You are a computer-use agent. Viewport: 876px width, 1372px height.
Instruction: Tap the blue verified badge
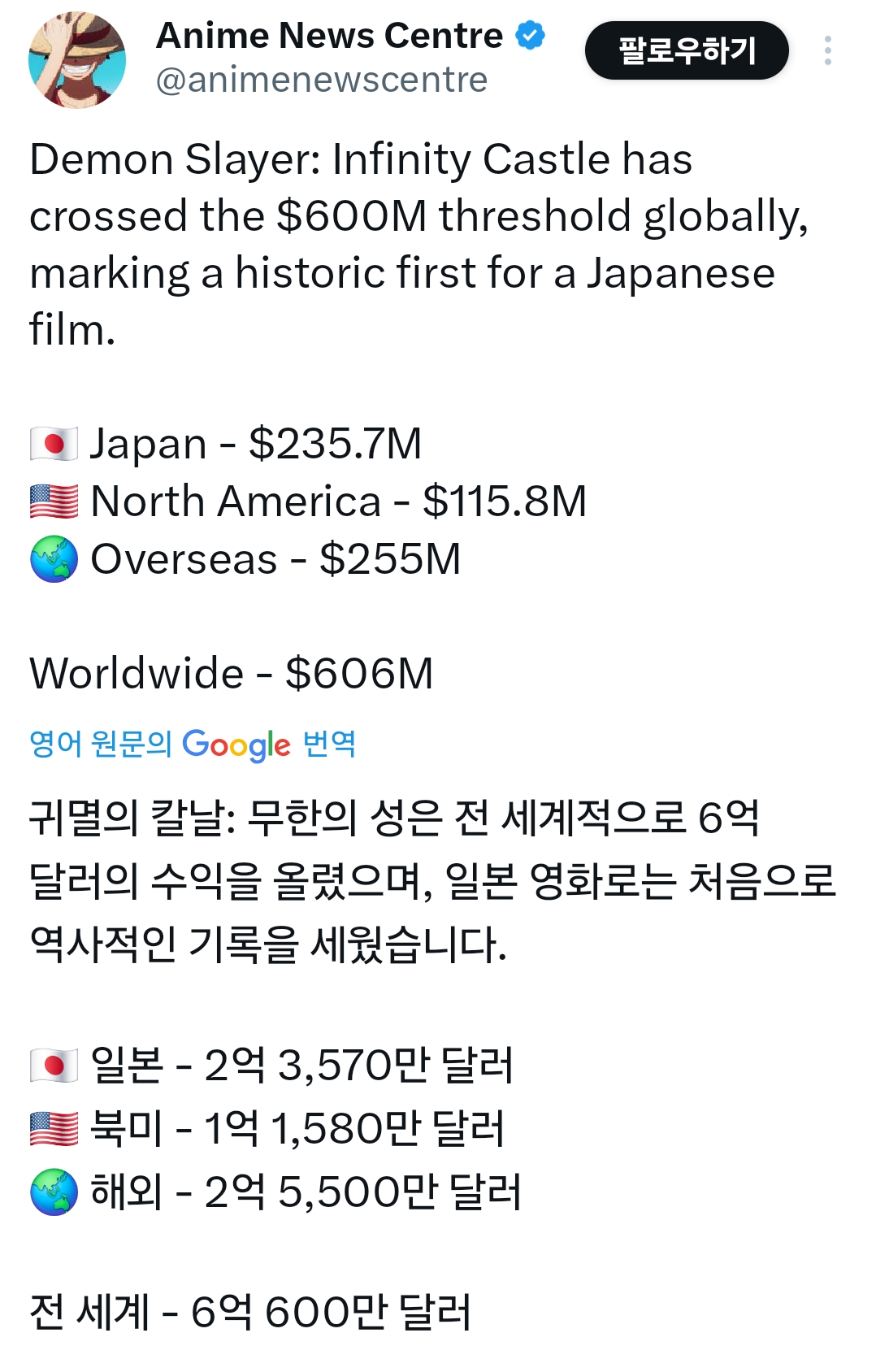click(x=531, y=36)
